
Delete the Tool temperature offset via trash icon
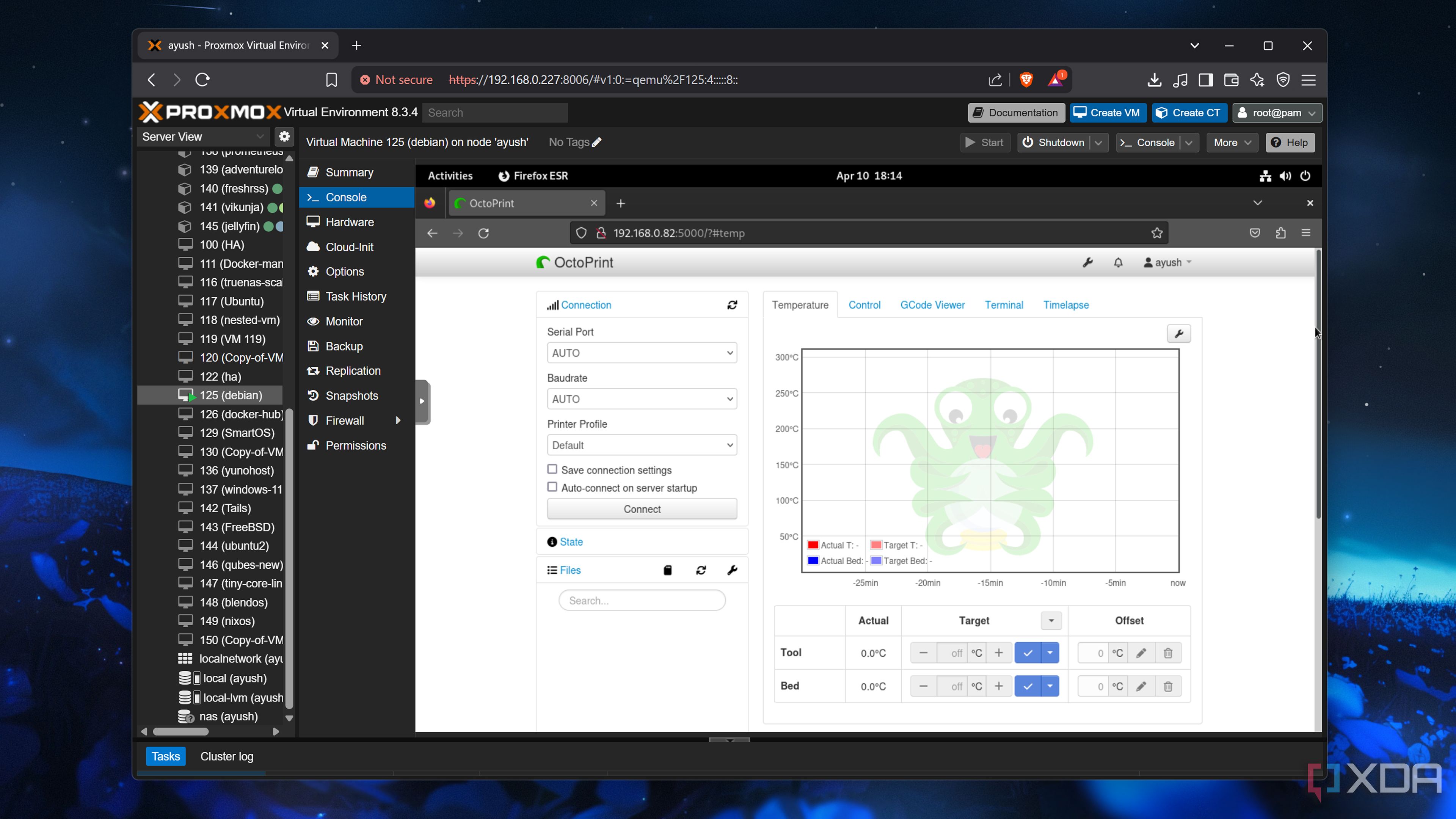click(1168, 652)
